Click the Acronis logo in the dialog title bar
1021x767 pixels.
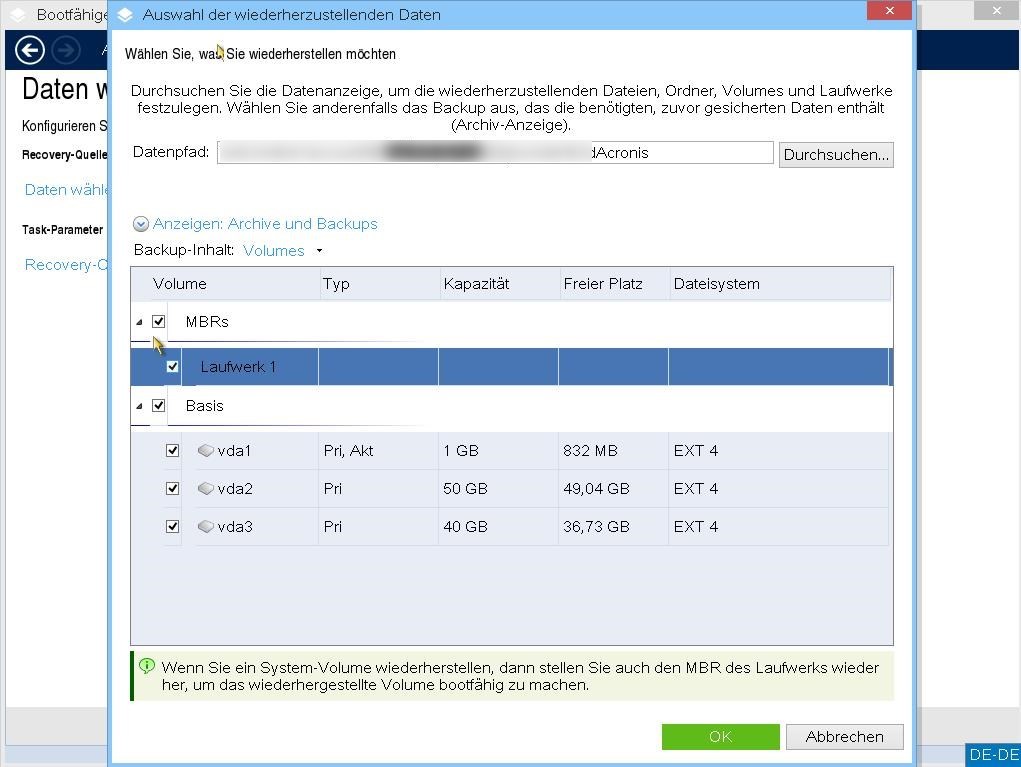click(x=124, y=14)
